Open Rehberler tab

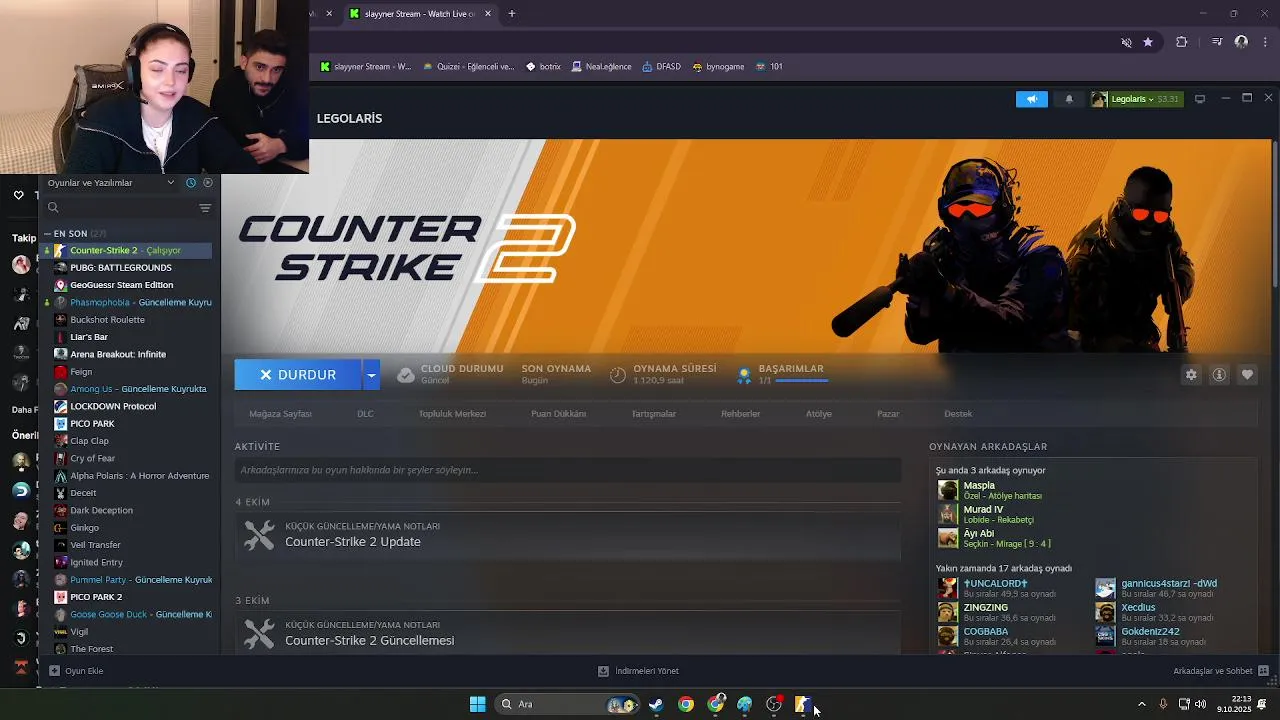740,414
